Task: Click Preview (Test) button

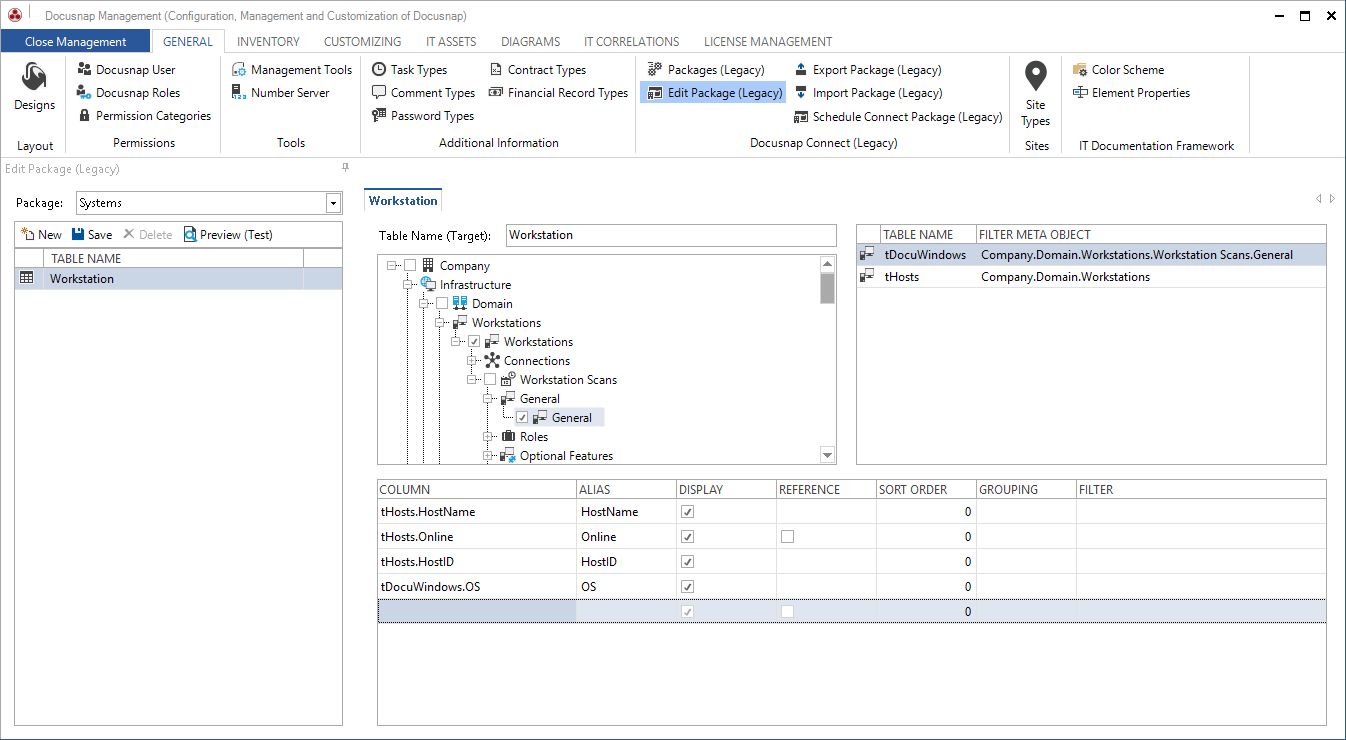Action: pos(228,235)
